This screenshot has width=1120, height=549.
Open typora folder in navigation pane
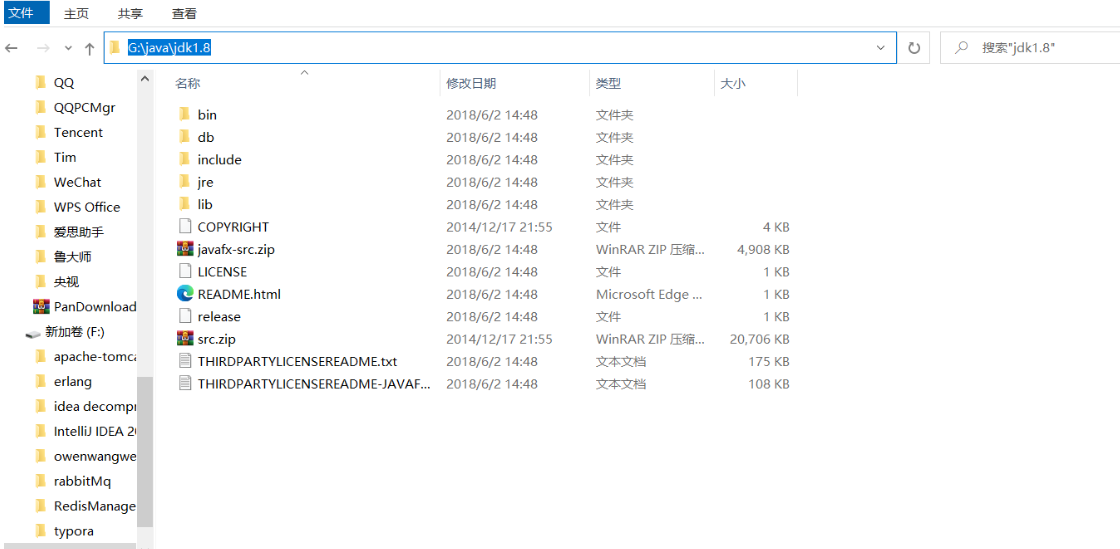click(x=74, y=531)
